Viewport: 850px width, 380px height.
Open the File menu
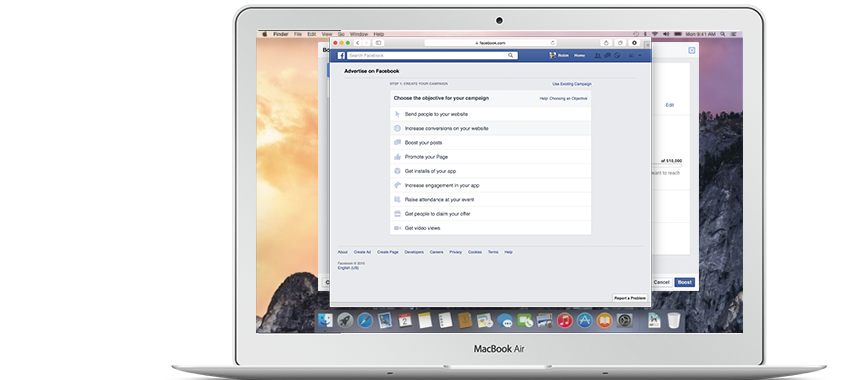(298, 34)
